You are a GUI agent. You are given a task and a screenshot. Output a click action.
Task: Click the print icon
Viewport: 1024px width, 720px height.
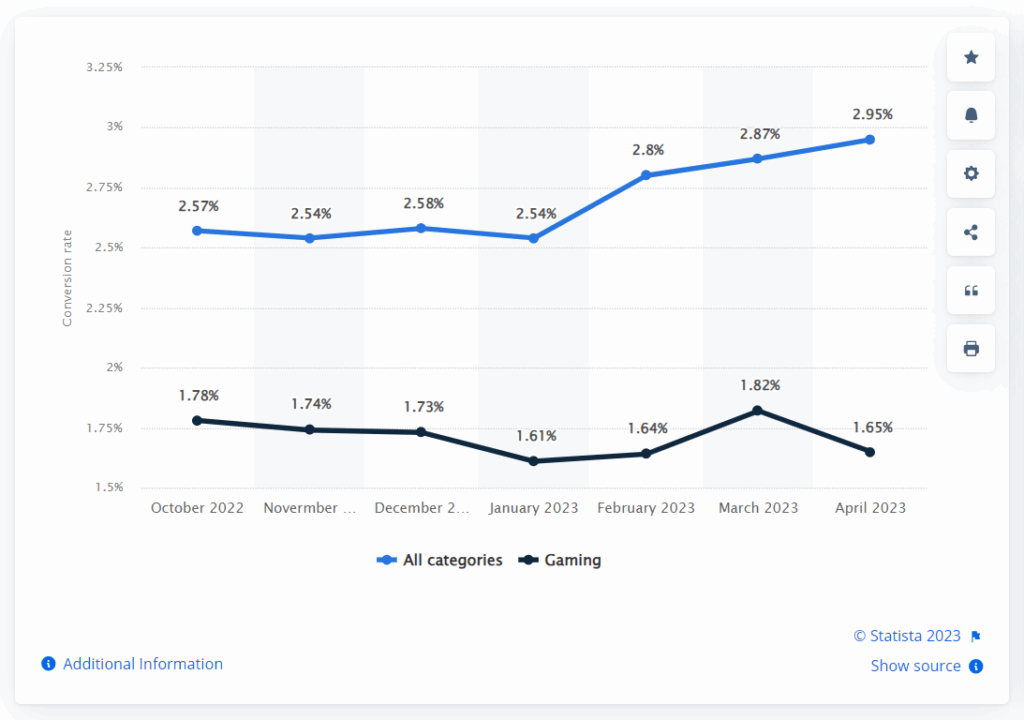(970, 348)
